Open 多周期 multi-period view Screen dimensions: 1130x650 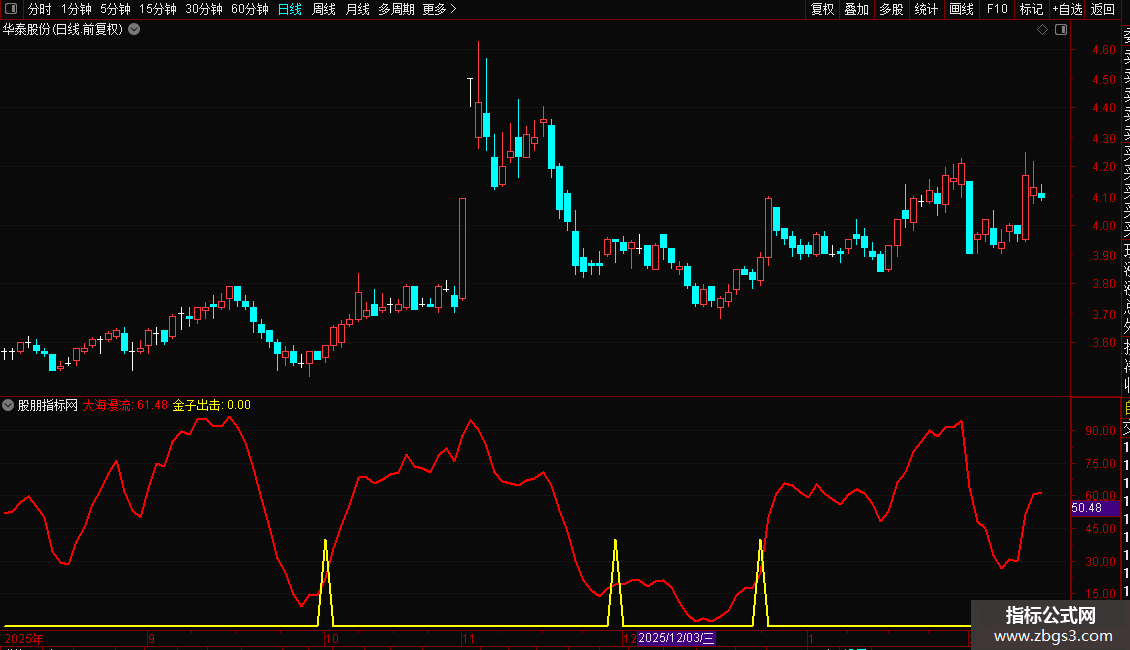click(396, 9)
